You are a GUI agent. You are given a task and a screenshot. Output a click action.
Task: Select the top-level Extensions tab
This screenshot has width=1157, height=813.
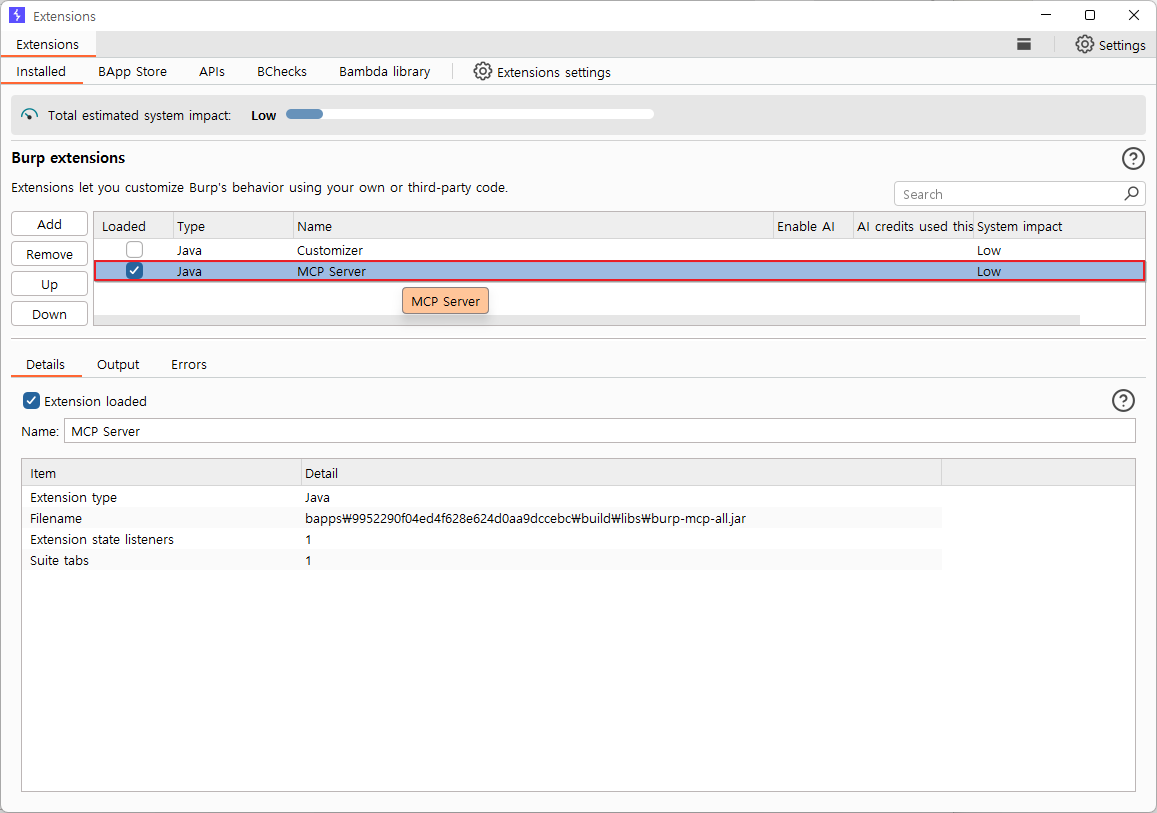tap(48, 44)
